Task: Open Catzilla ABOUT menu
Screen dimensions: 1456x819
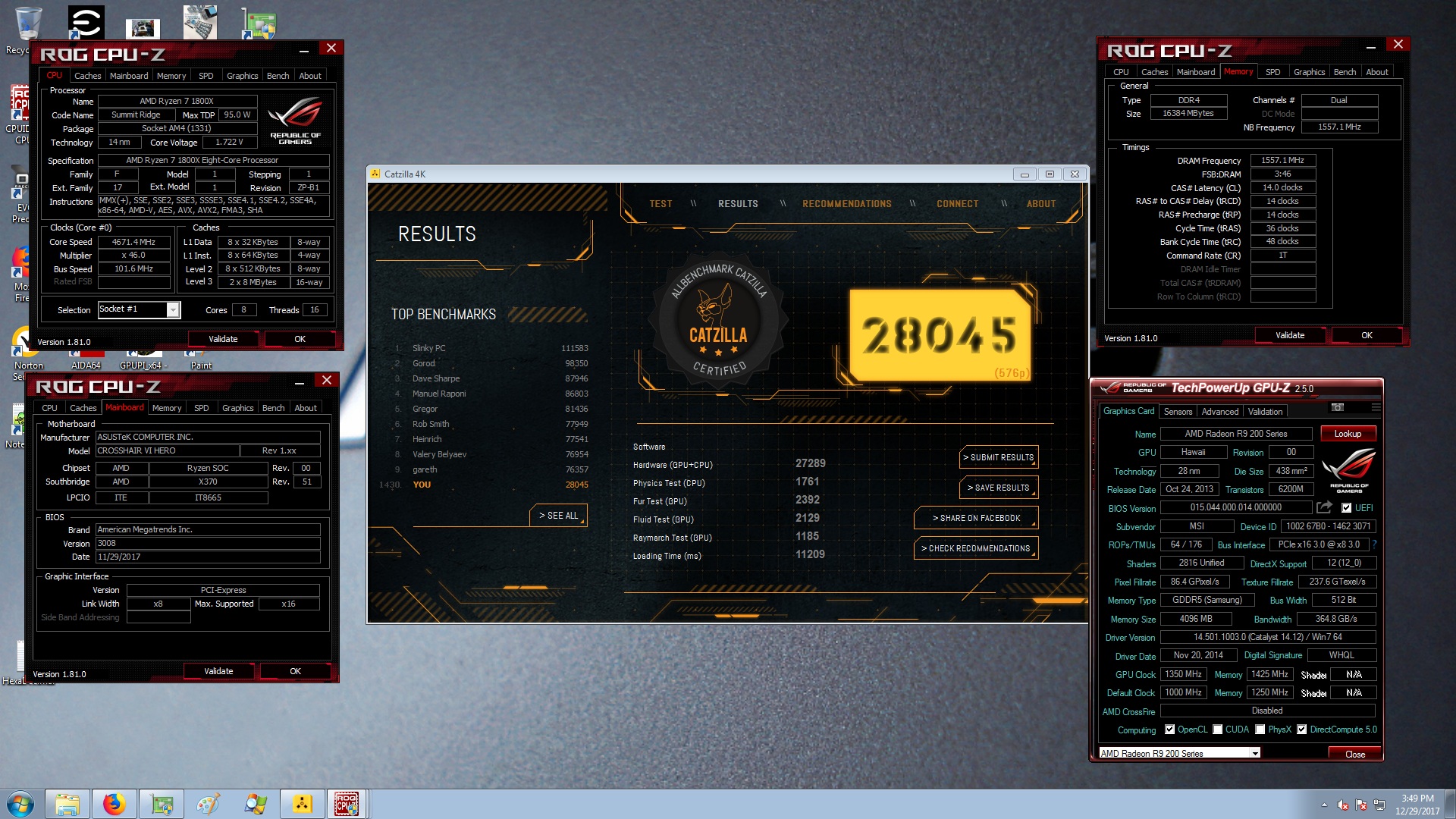Action: [1040, 204]
